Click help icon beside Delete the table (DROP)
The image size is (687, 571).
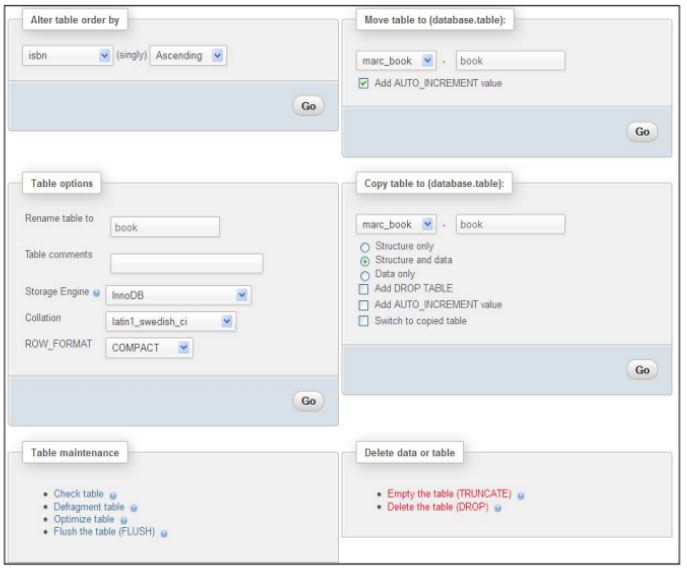pyautogui.click(x=497, y=508)
